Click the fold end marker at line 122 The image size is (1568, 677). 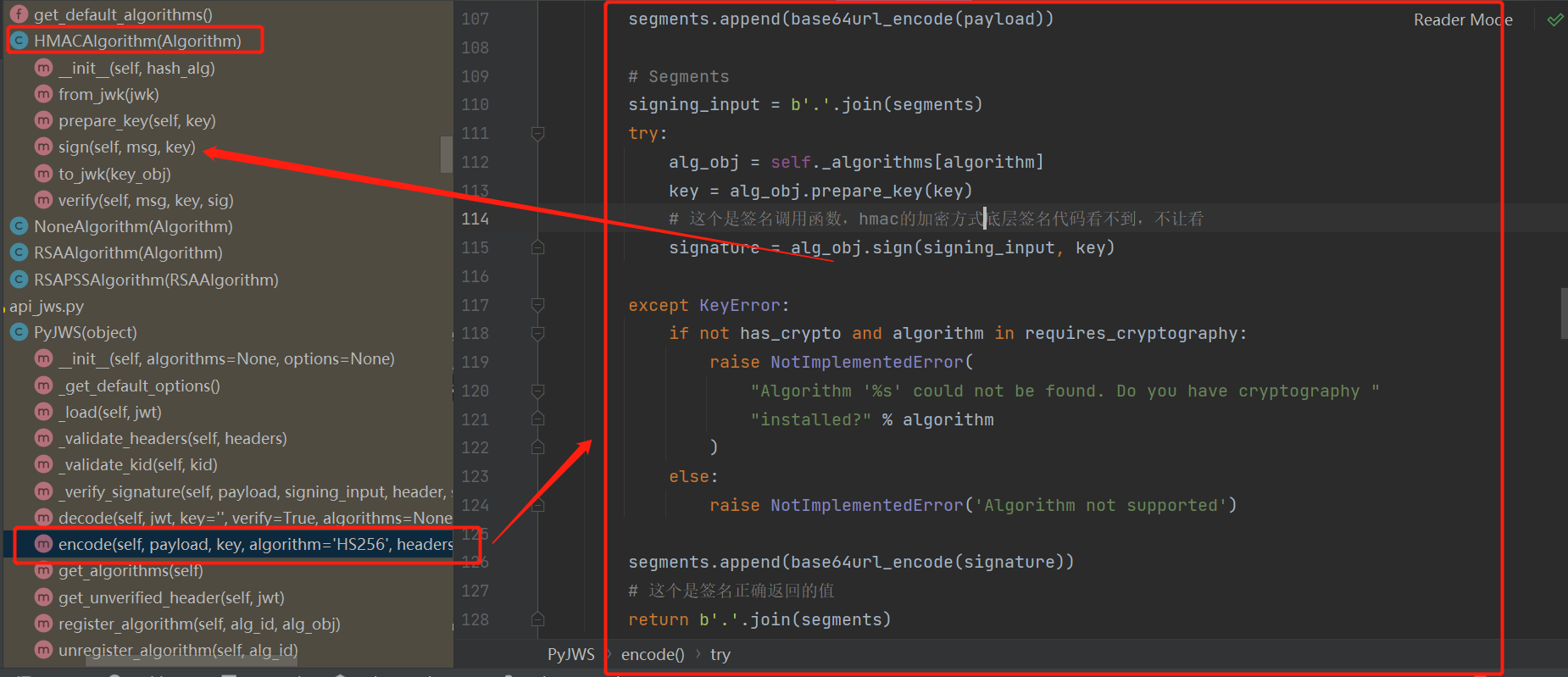click(537, 447)
